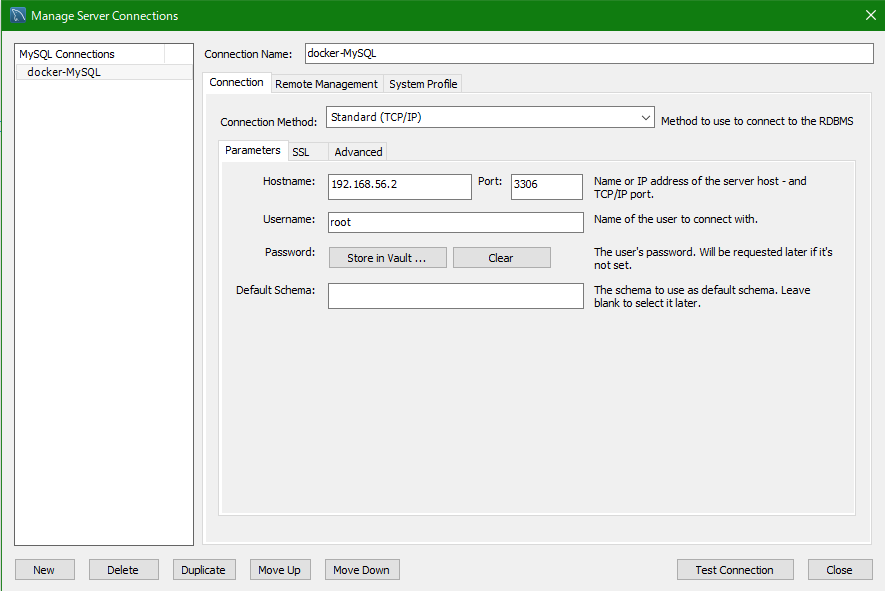Click the 'Username:' label
This screenshot has width=885, height=591.
coord(288,219)
